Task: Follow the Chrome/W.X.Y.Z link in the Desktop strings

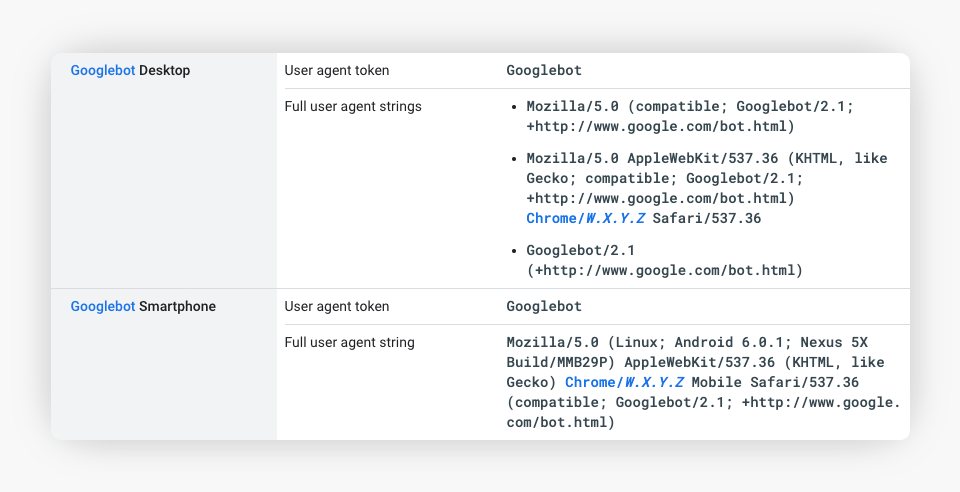Action: (585, 218)
